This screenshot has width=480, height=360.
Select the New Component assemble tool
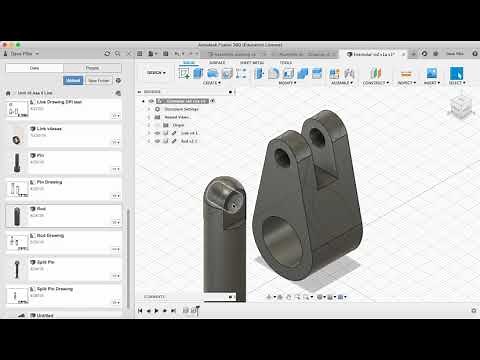(x=334, y=73)
